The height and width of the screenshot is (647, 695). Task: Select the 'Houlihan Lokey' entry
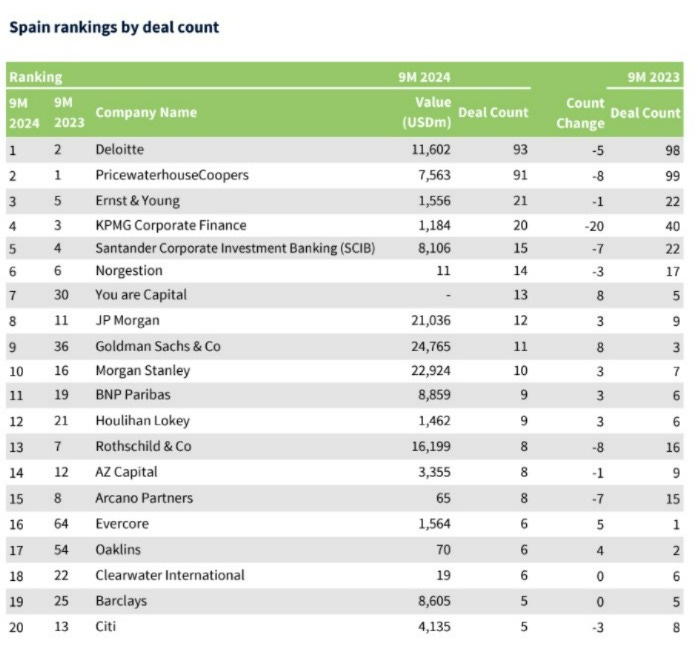click(143, 421)
